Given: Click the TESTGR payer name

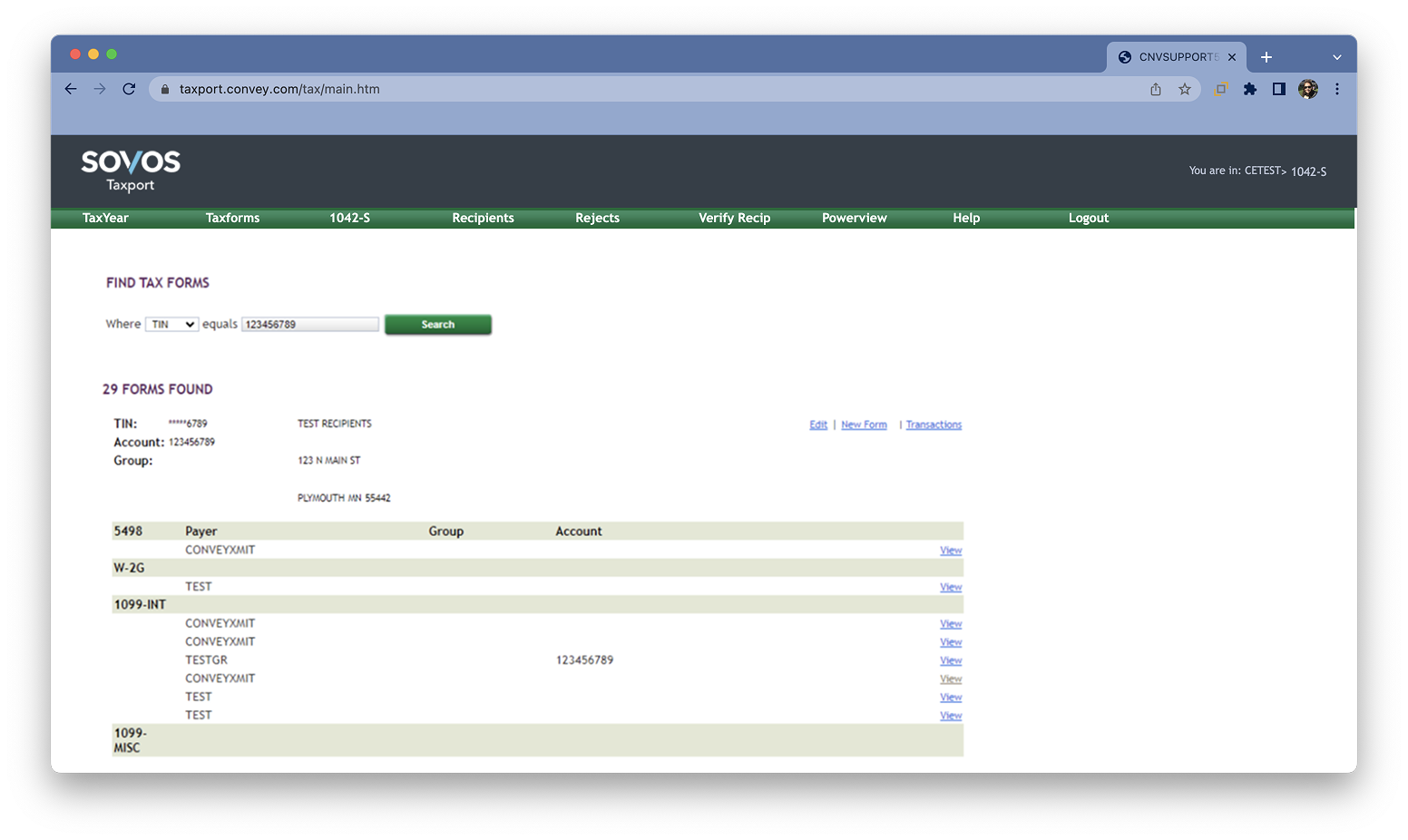Looking at the screenshot, I should pos(206,660).
